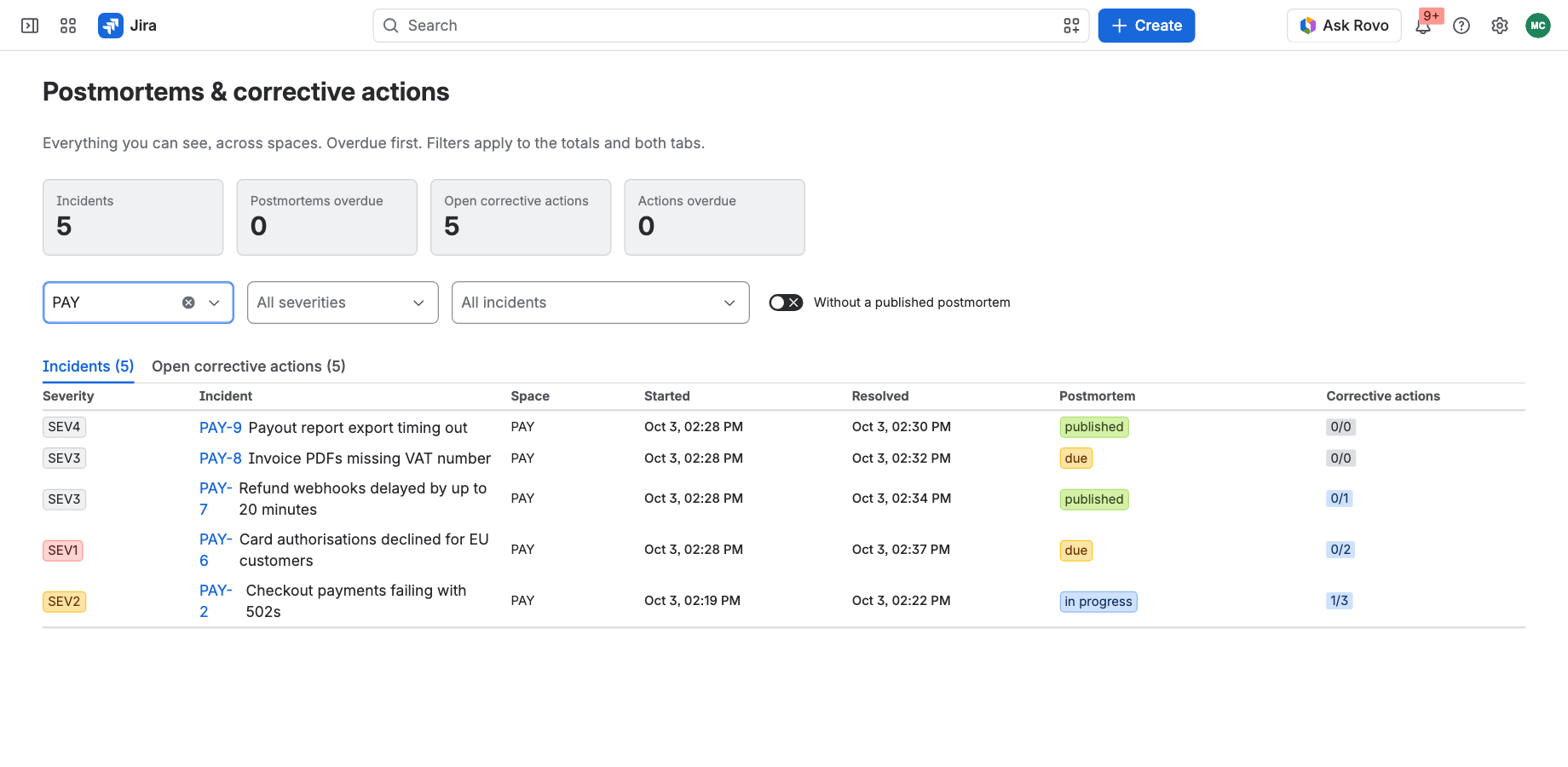This screenshot has width=1568, height=767.
Task: Click the Corrective actions column header
Action: click(1383, 396)
